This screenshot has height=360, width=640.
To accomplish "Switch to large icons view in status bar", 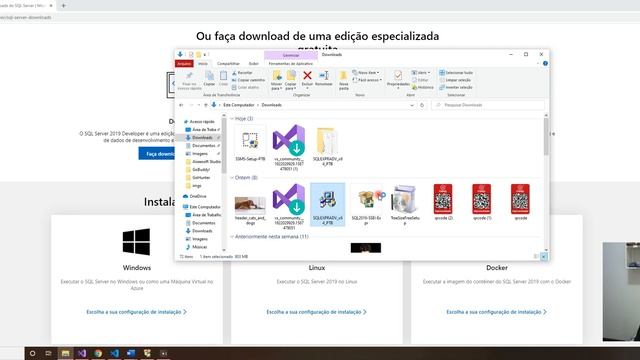I will coord(544,256).
